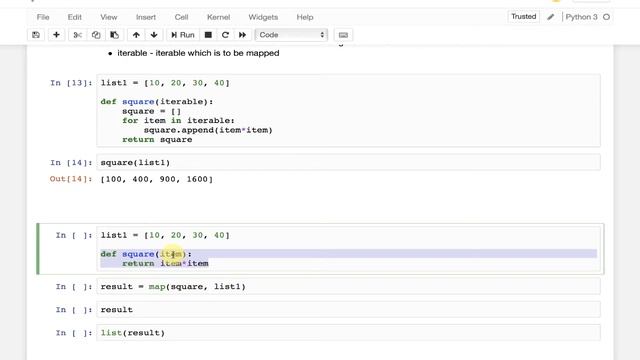Open the Edit menu
Image resolution: width=640 pixels, height=360 pixels.
[75, 17]
